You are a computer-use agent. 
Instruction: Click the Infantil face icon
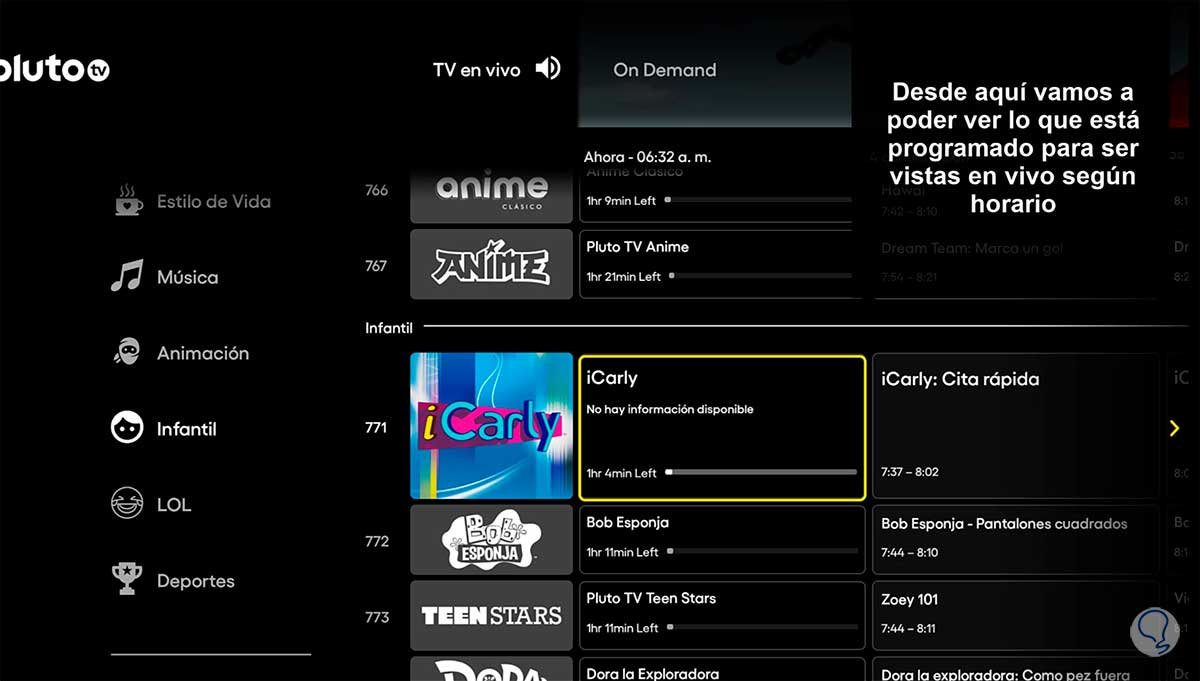(x=127, y=428)
